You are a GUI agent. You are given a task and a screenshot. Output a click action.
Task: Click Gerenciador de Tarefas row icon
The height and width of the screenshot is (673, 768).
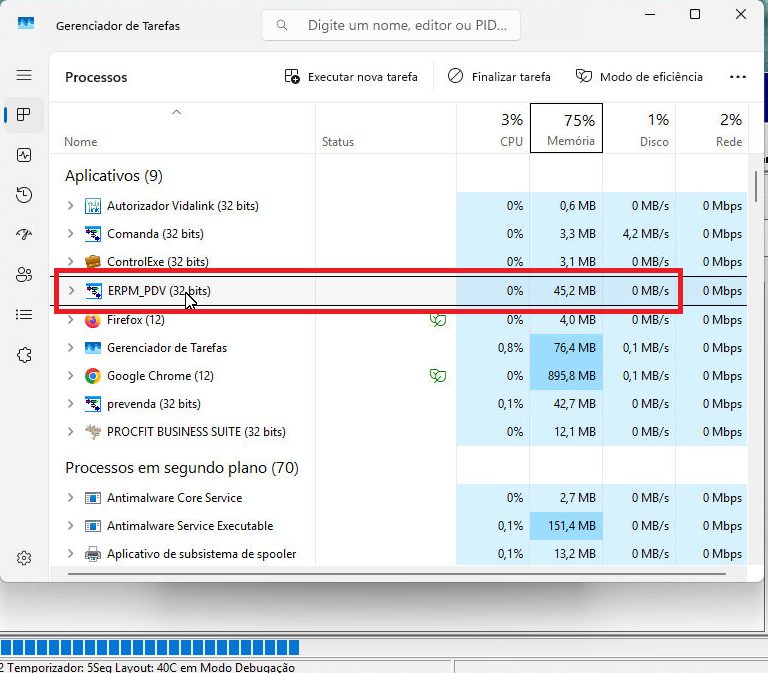tap(93, 348)
